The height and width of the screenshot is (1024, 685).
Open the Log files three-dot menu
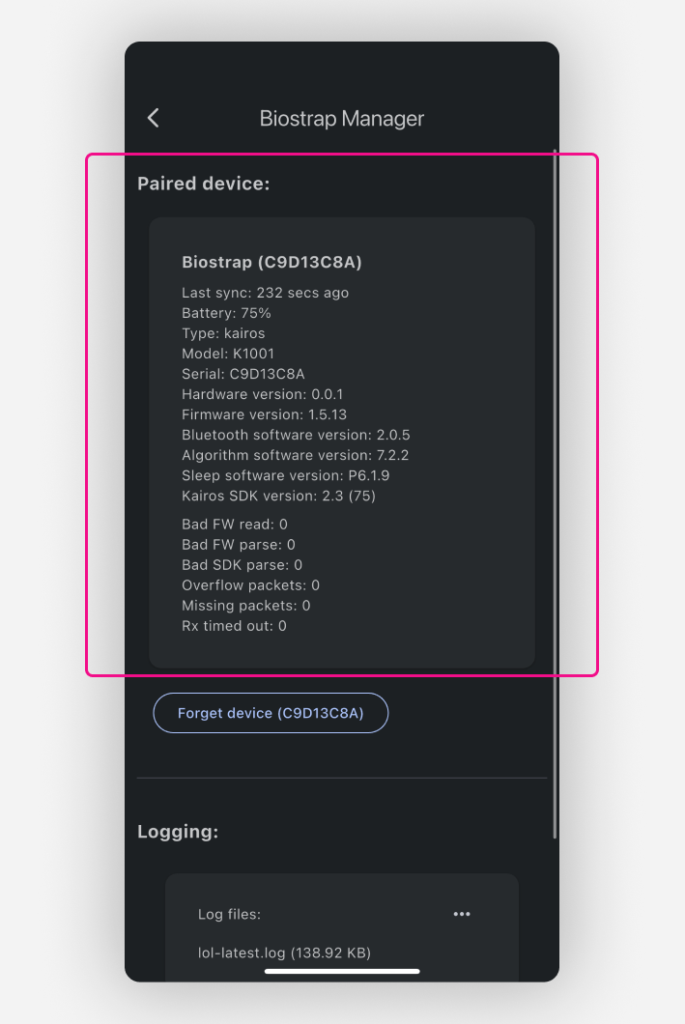(462, 914)
